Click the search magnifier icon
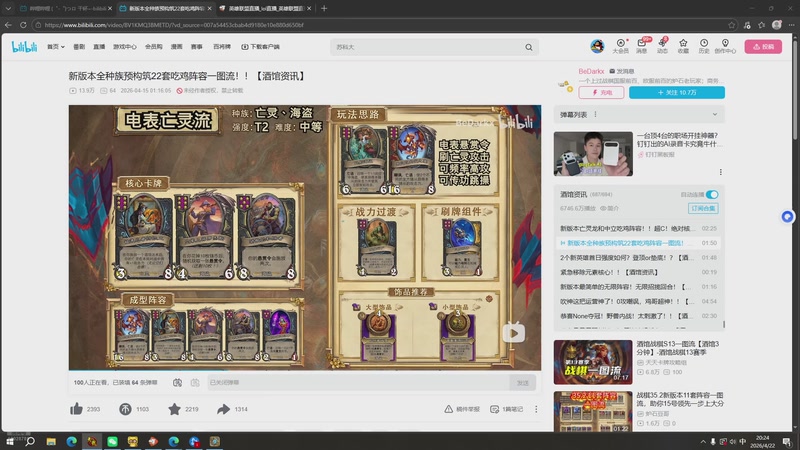Screen dimensions: 800x450 tap(529, 47)
